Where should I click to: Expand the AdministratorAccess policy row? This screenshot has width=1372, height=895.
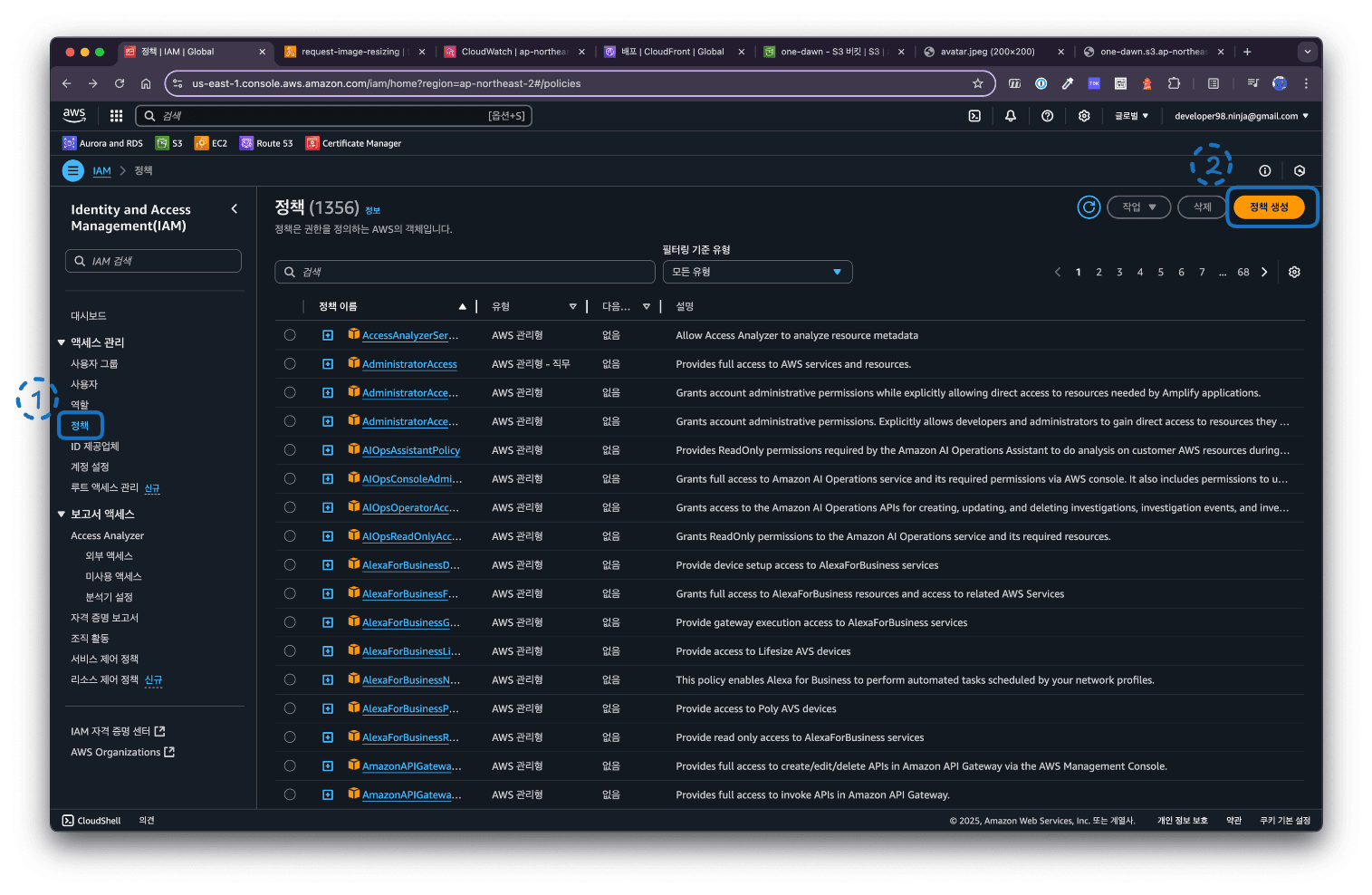[328, 364]
